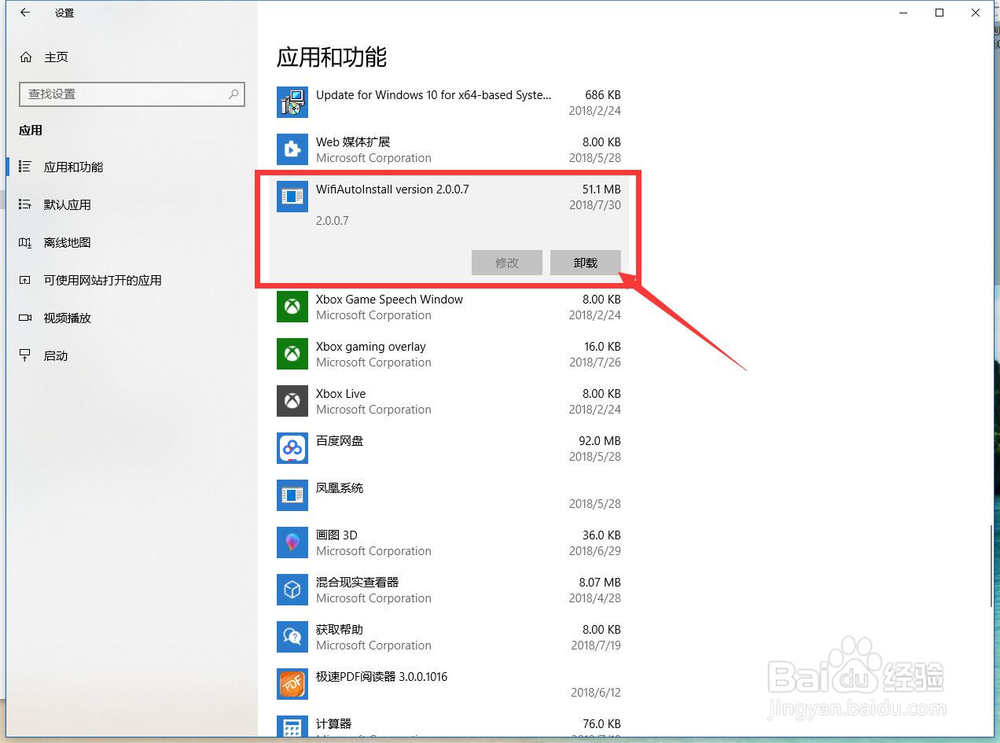
Task: Open the 默认应用 page
Action: (x=67, y=205)
